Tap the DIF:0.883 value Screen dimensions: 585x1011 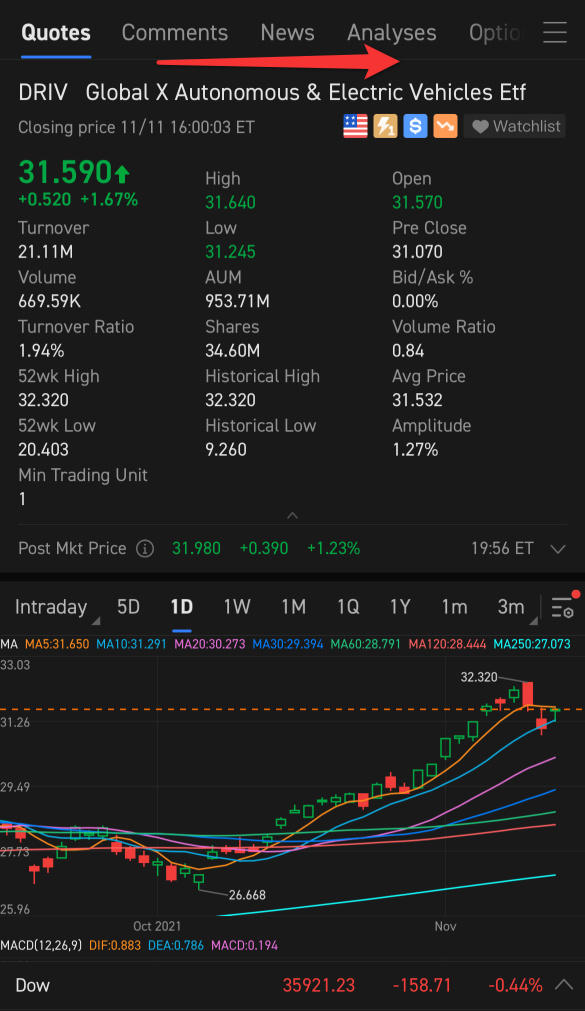[x=115, y=945]
